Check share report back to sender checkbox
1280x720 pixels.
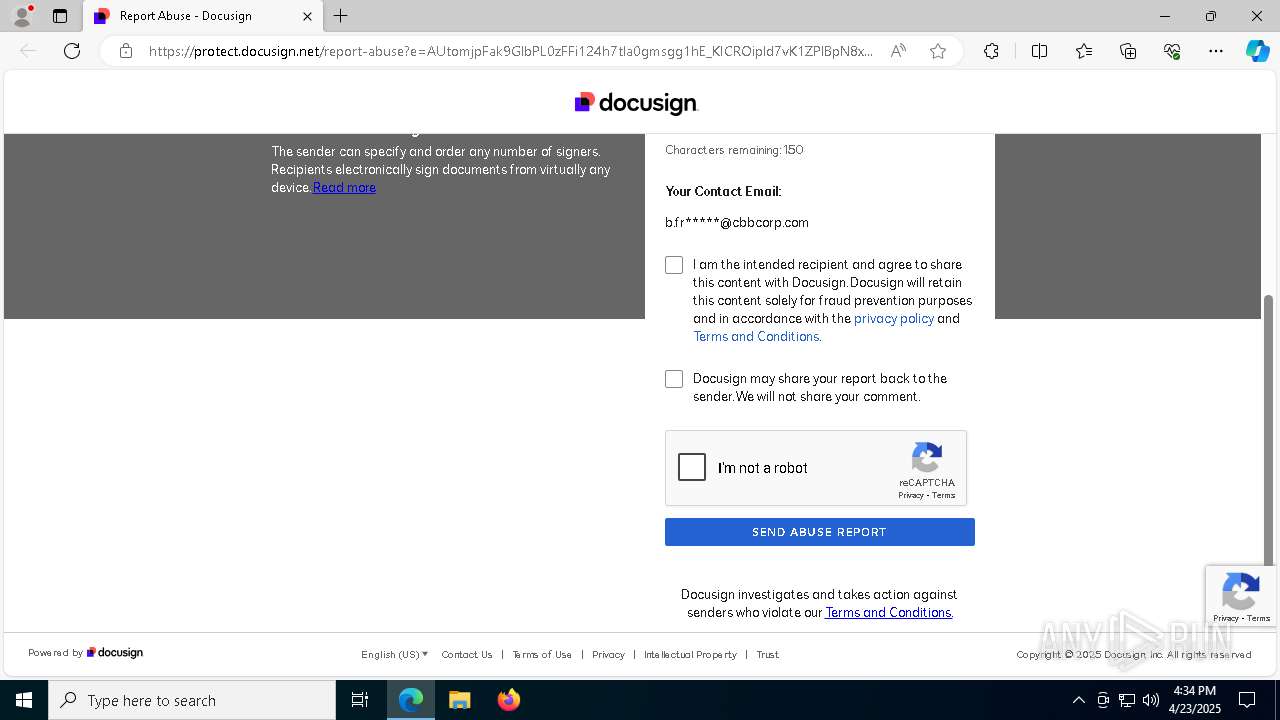coord(674,379)
